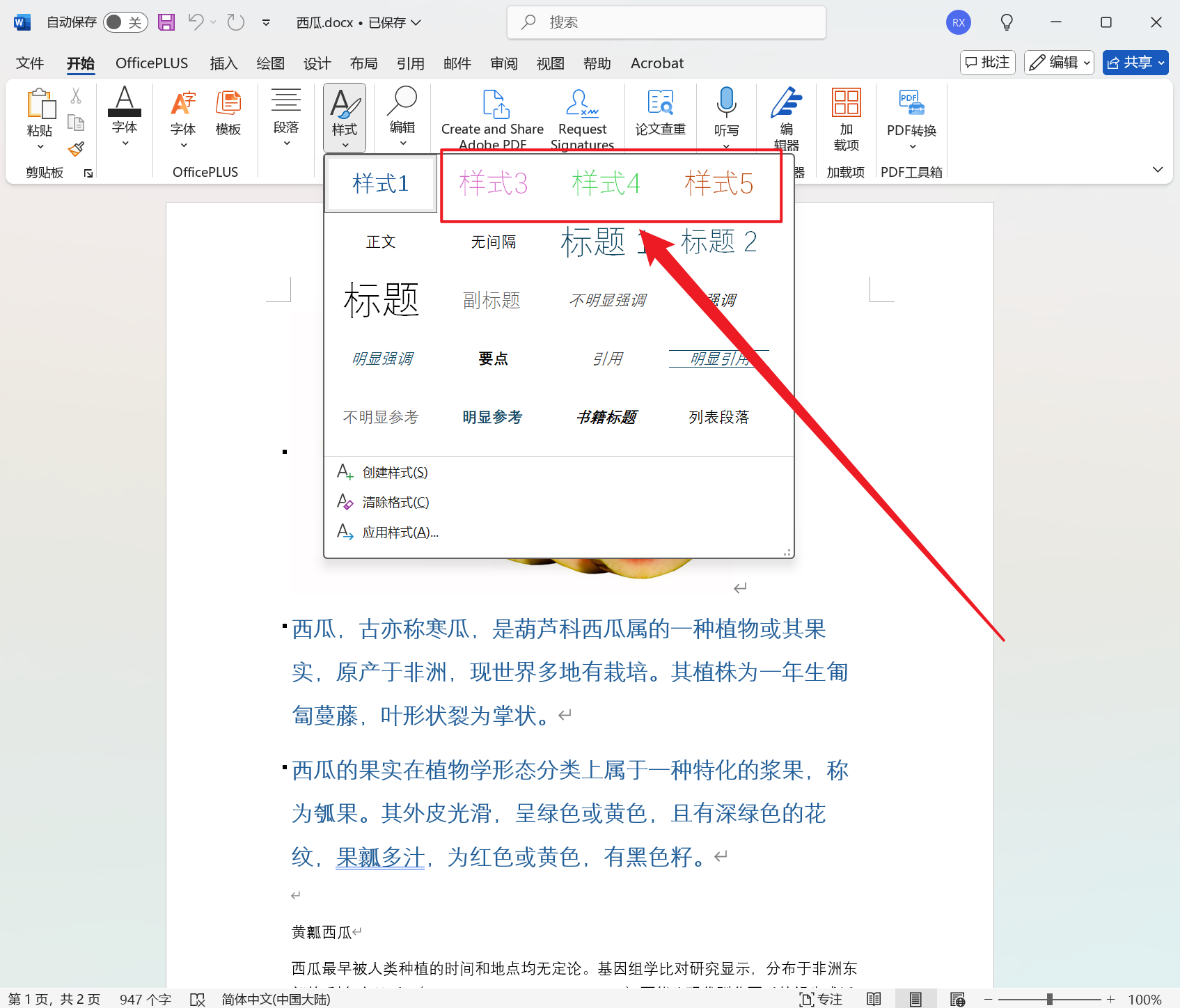Click inside the 搜索 search box

click(x=665, y=22)
